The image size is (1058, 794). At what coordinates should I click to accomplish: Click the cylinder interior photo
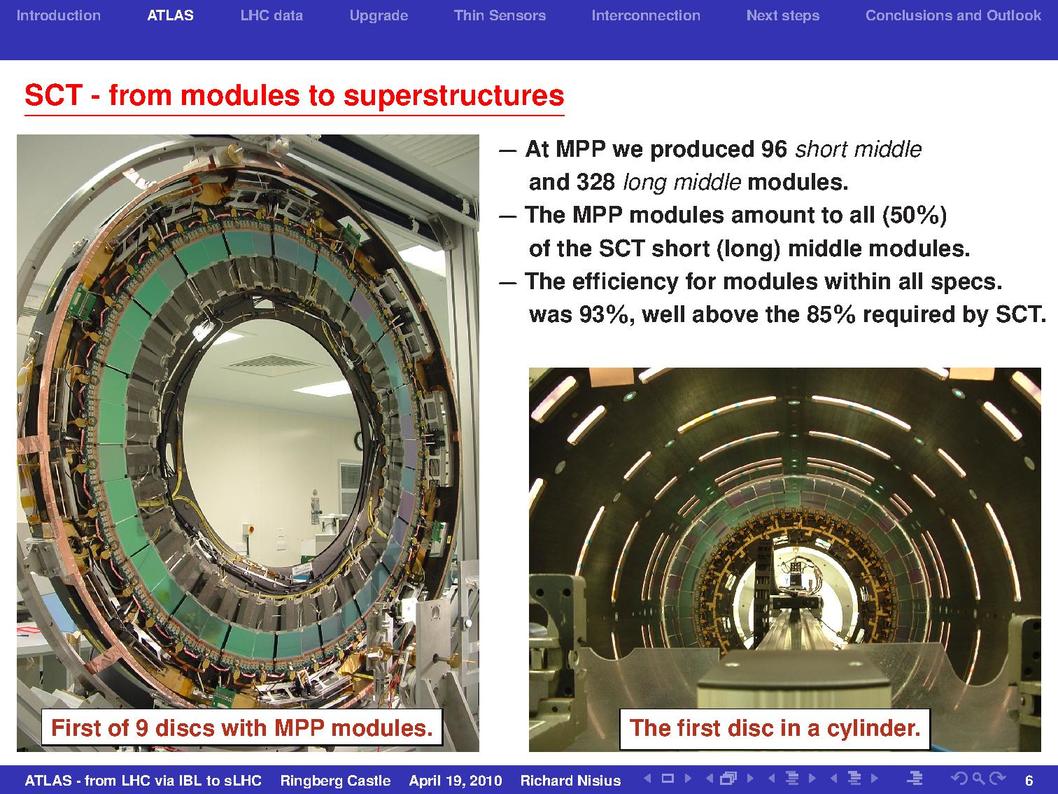[785, 559]
